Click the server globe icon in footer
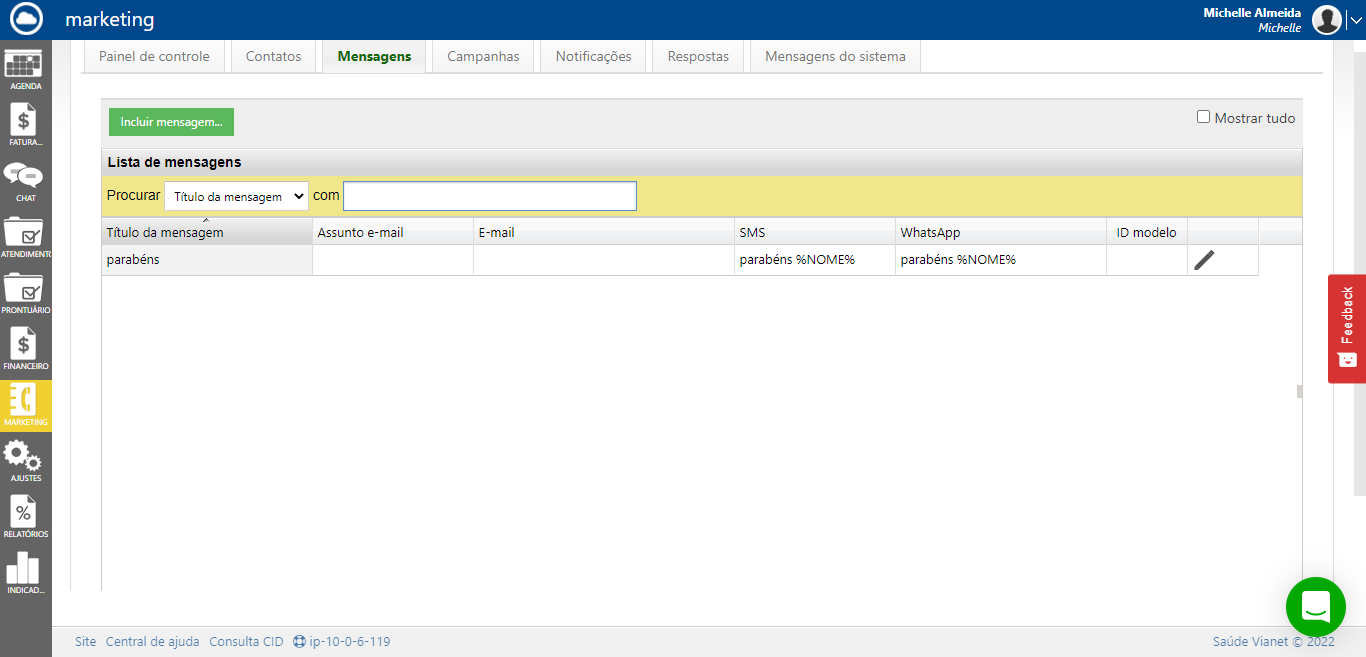 coord(299,642)
